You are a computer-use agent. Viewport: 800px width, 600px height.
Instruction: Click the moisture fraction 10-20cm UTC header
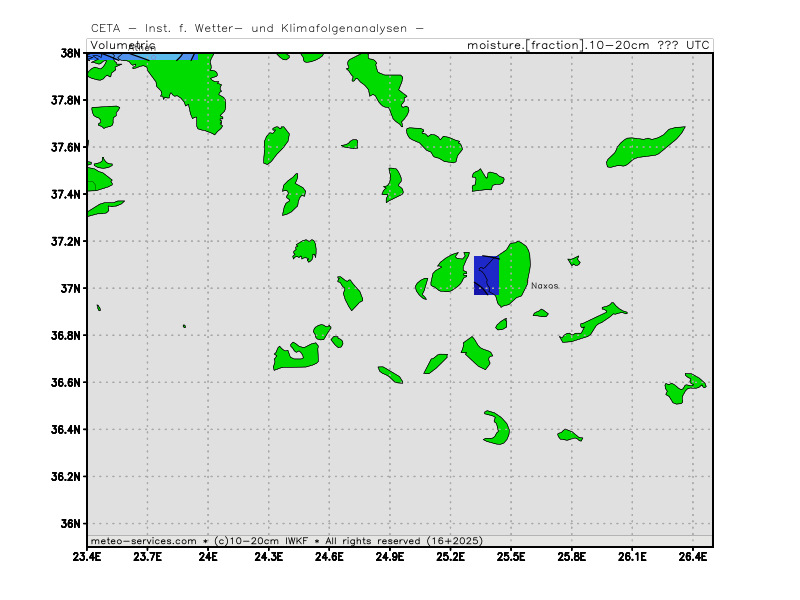coord(589,45)
